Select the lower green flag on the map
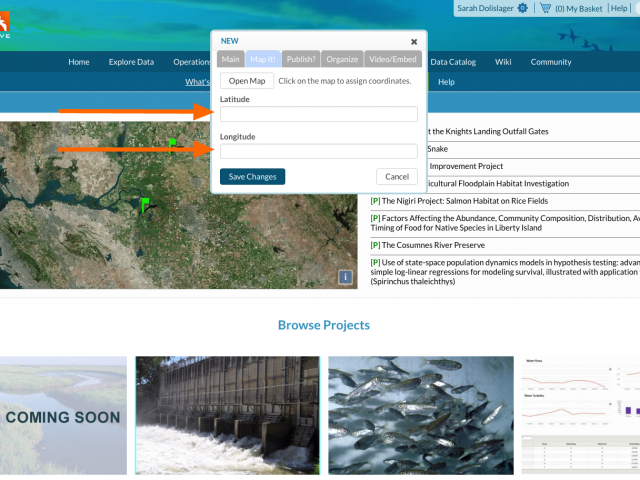Viewport: 640px width, 480px height. (x=145, y=205)
